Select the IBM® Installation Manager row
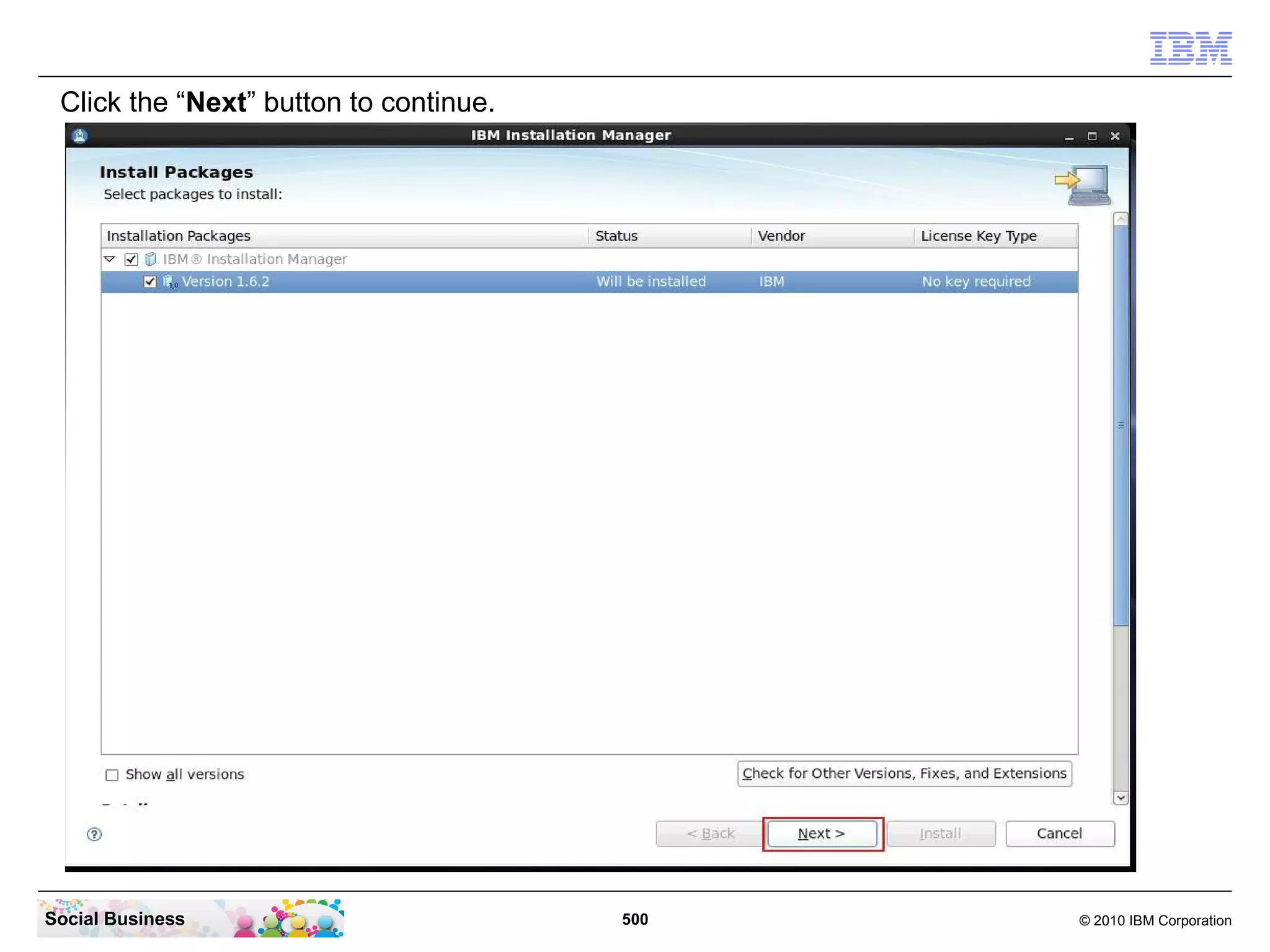 coord(589,259)
